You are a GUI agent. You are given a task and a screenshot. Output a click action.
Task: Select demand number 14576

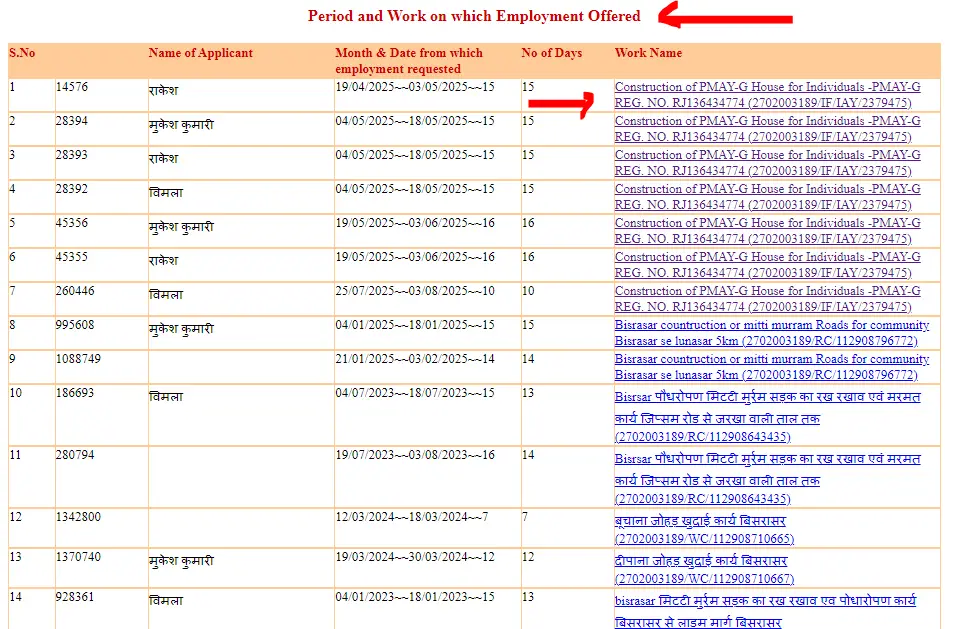(x=72, y=87)
